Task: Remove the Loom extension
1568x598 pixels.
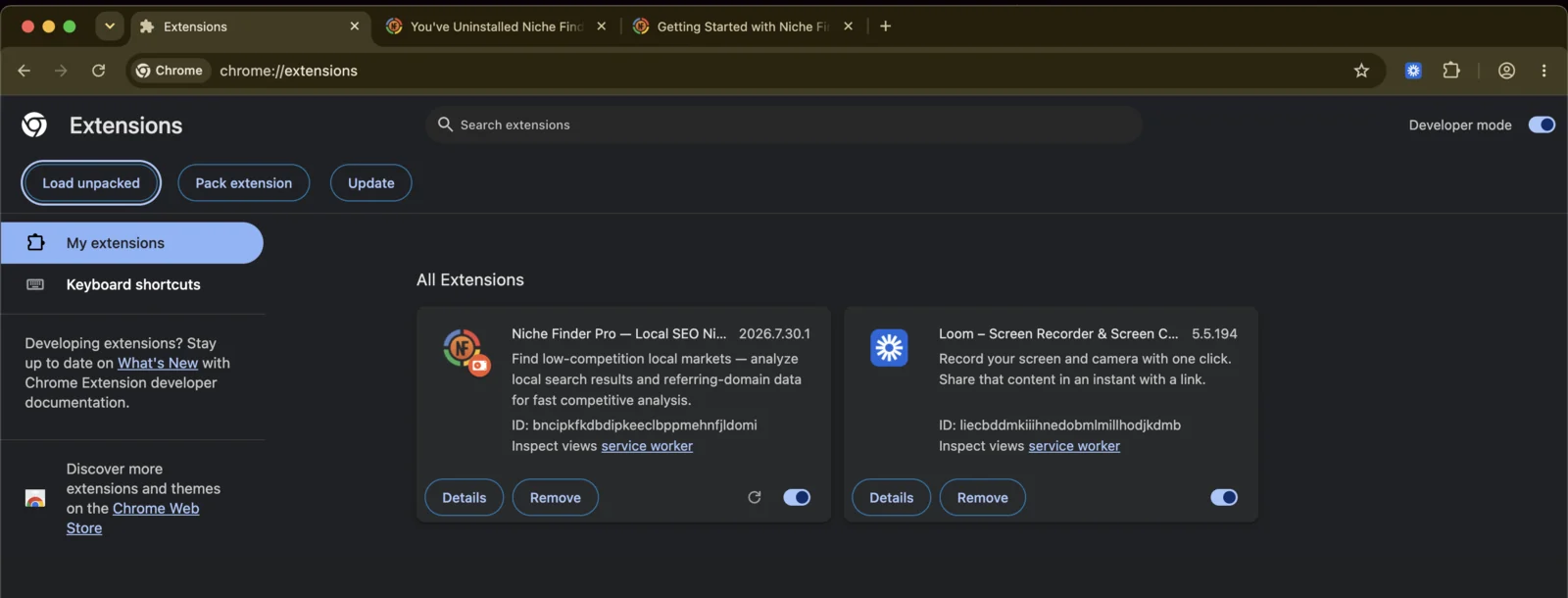Action: click(x=983, y=497)
